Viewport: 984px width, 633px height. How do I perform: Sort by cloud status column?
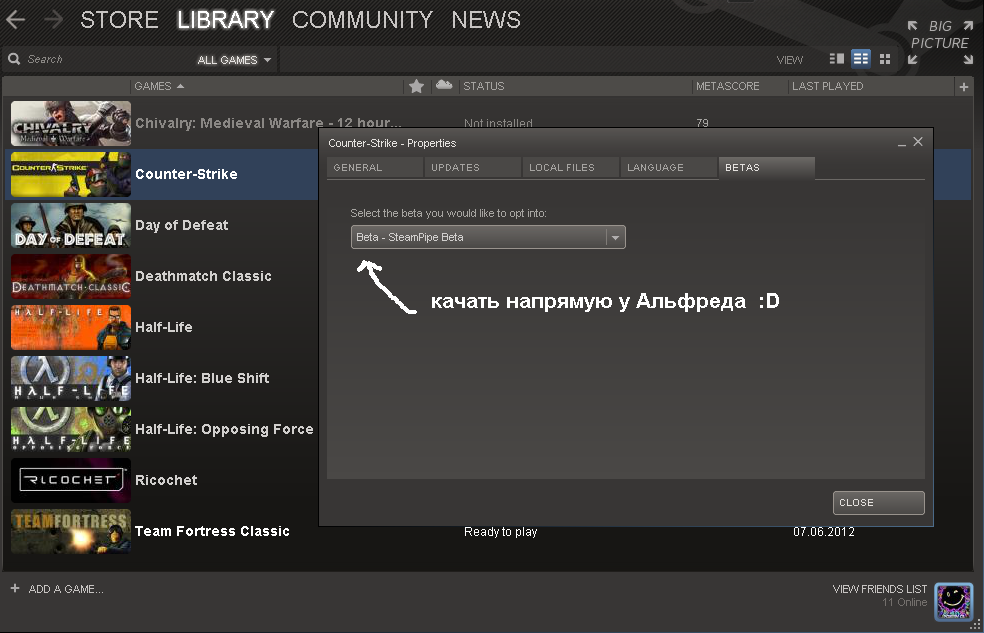(x=444, y=85)
